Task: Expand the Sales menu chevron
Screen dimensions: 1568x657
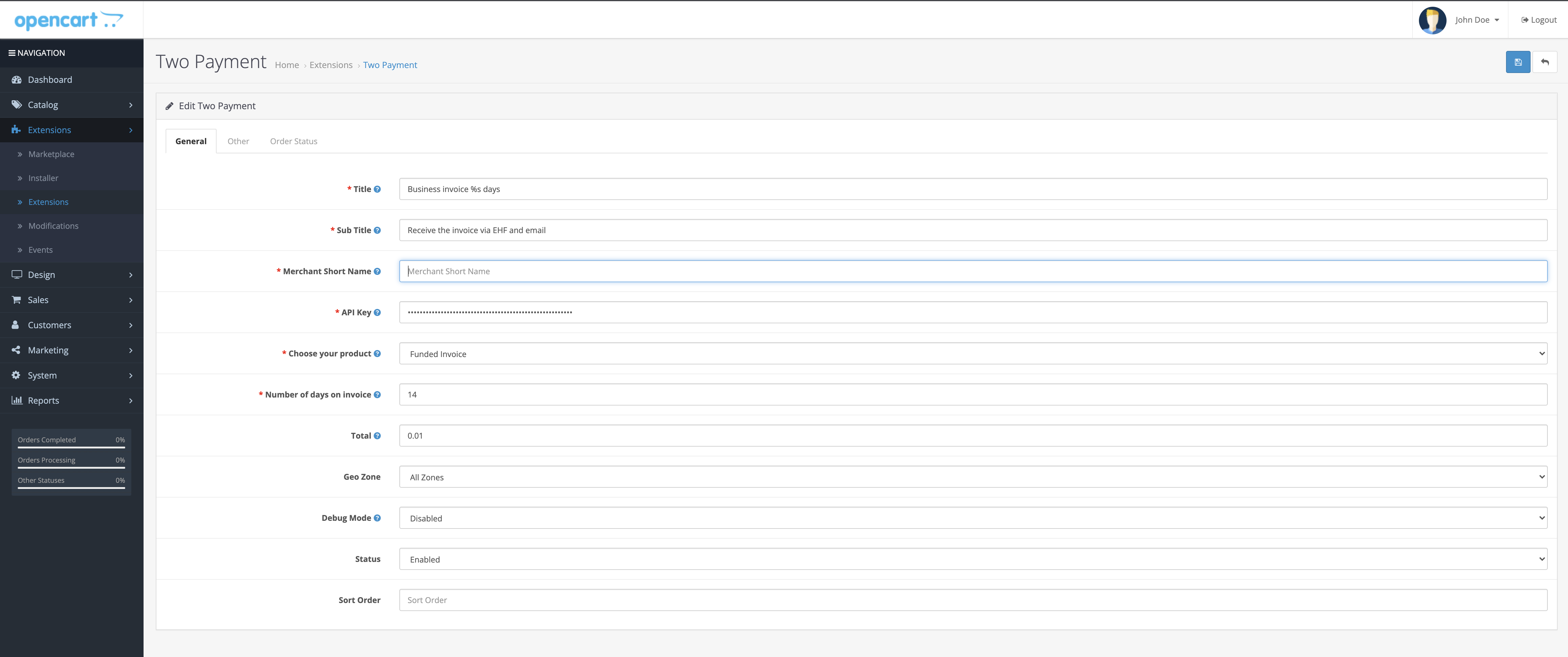Action: click(x=131, y=300)
